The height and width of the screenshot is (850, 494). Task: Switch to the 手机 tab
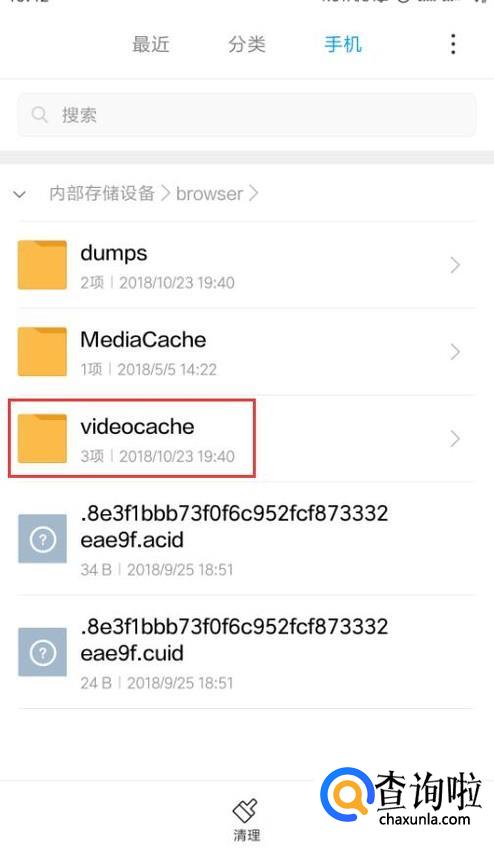[343, 44]
